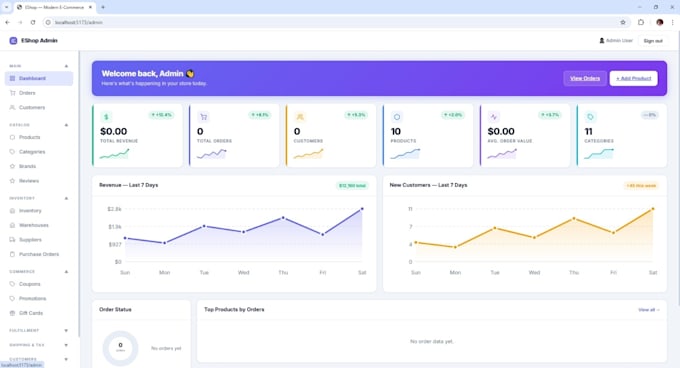The height and width of the screenshot is (368, 680).
Task: Click the tag icon on Categories card
Action: pos(590,117)
